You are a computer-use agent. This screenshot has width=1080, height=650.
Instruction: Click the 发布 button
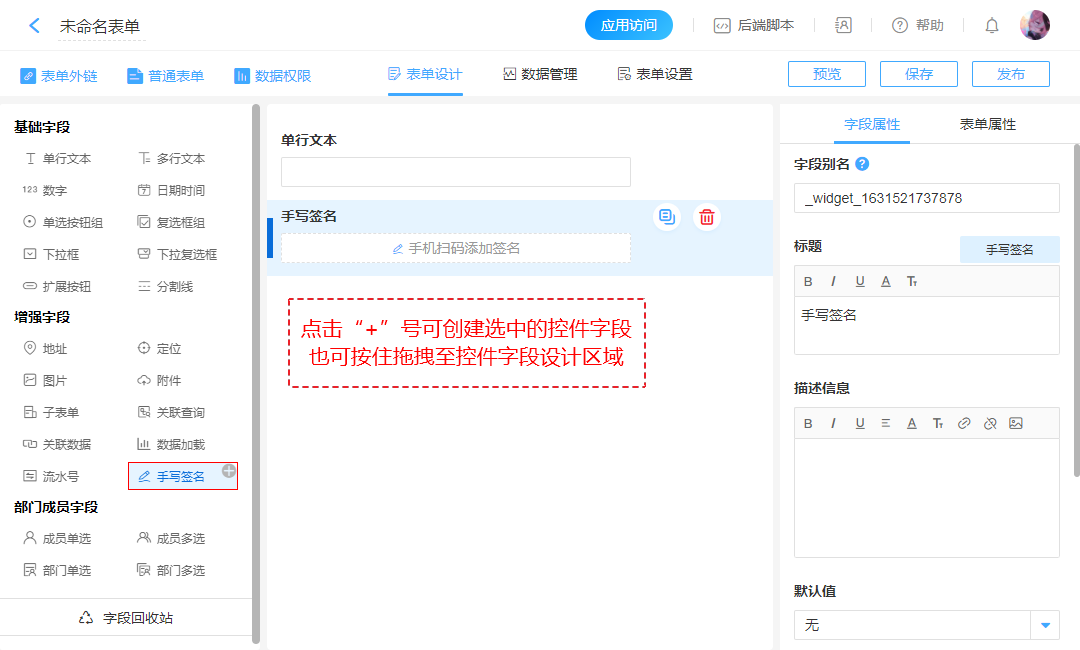[1011, 74]
